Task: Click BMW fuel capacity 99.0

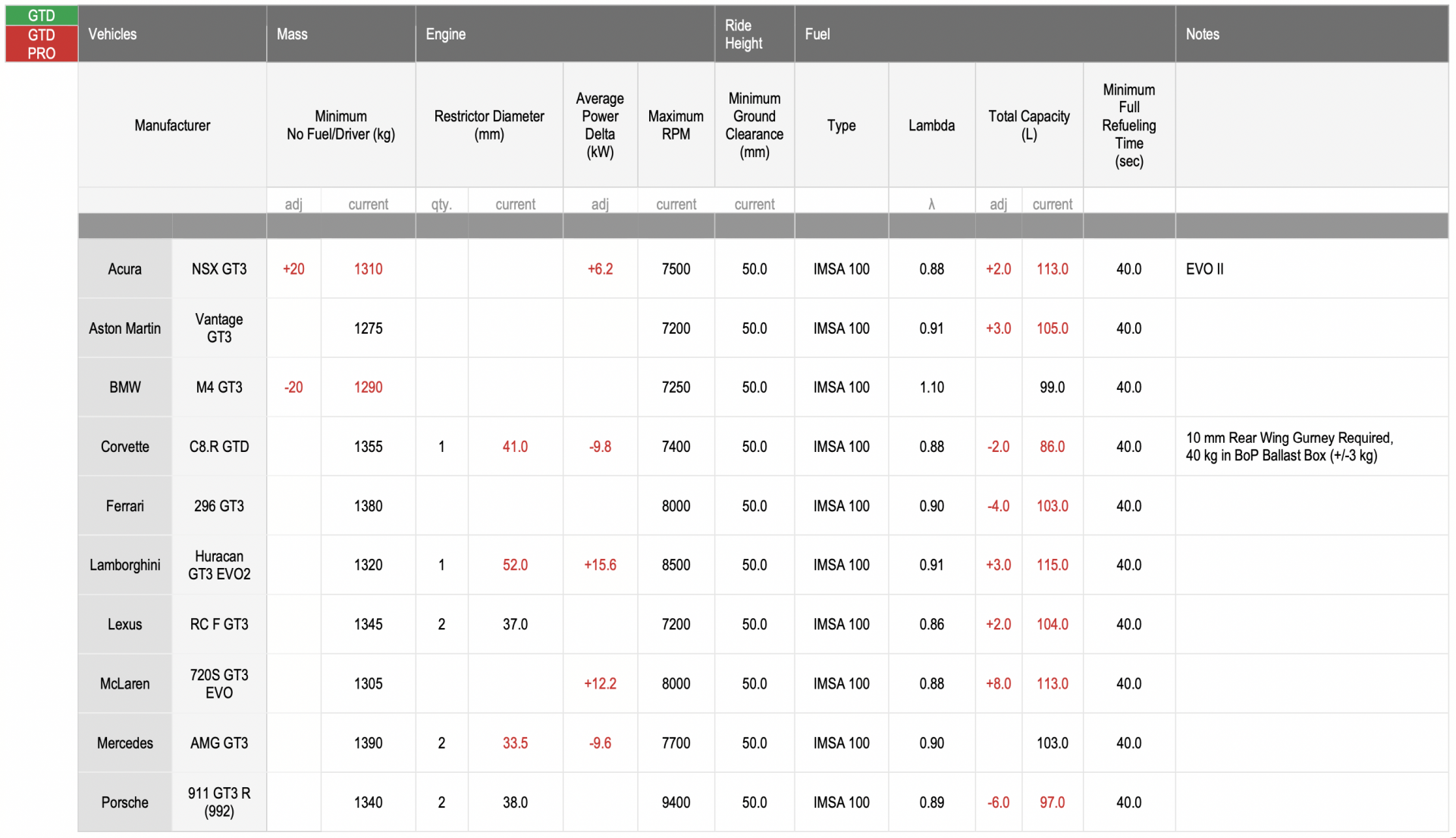Action: point(1053,388)
